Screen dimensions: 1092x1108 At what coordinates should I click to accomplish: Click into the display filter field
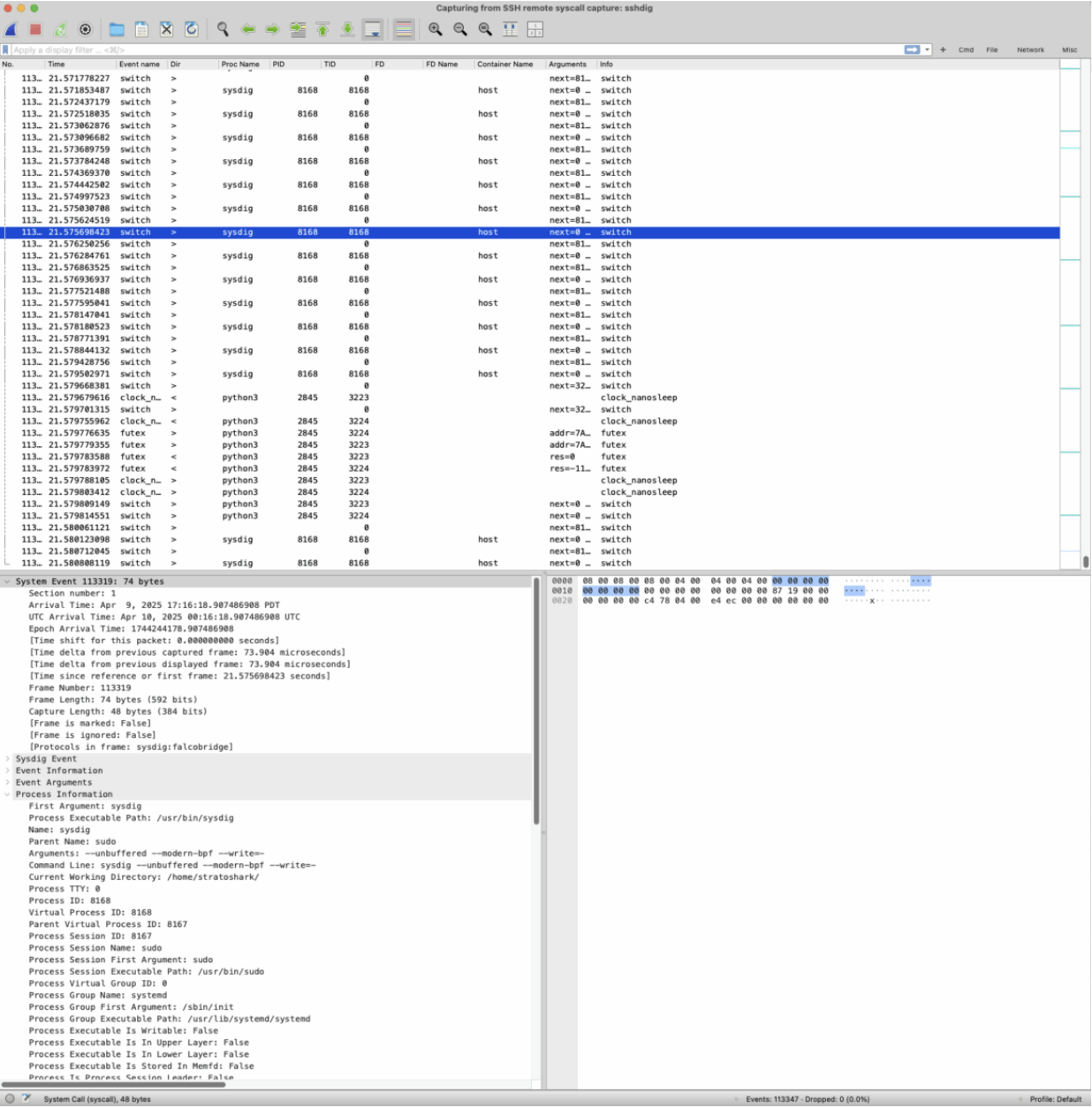point(442,50)
